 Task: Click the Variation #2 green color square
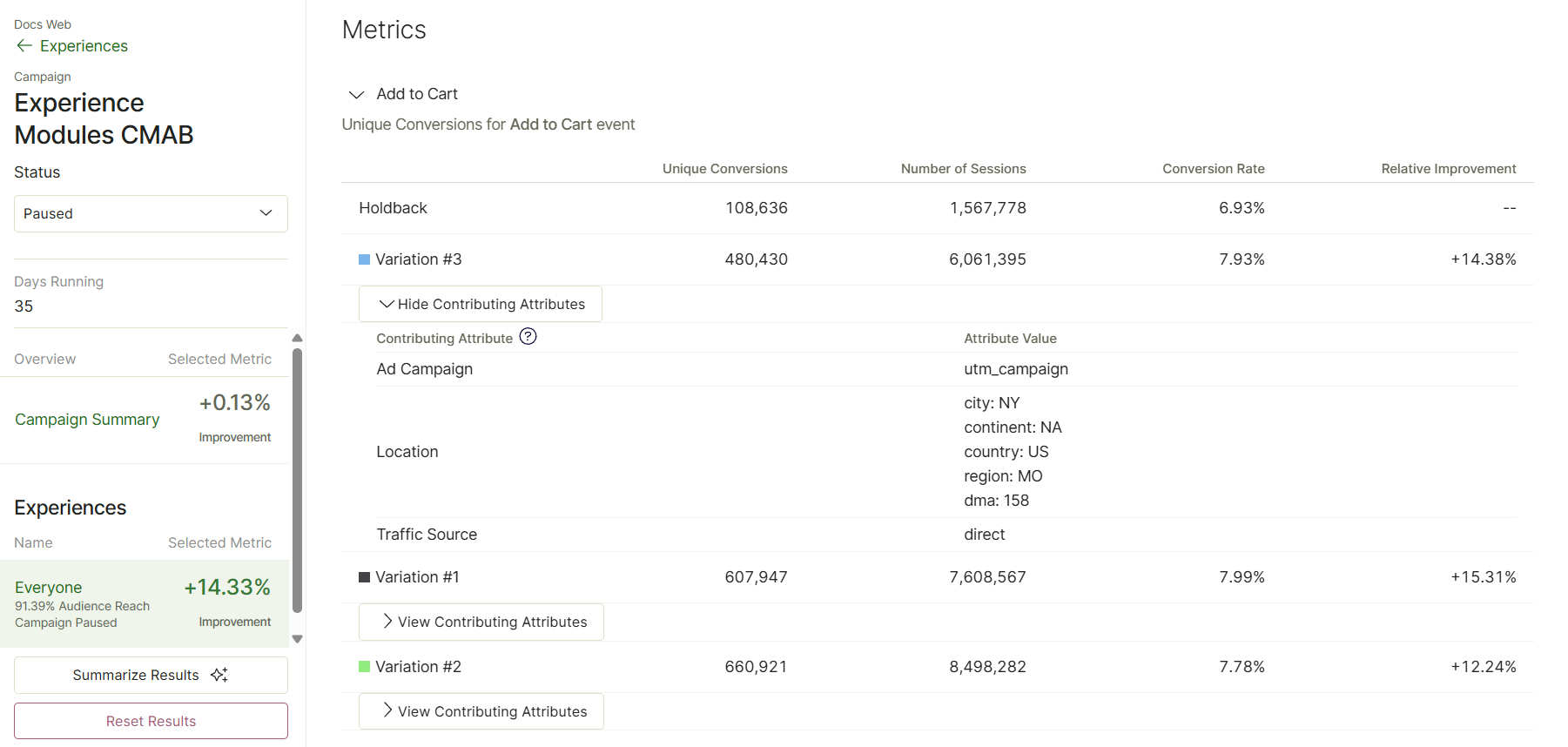(x=364, y=667)
